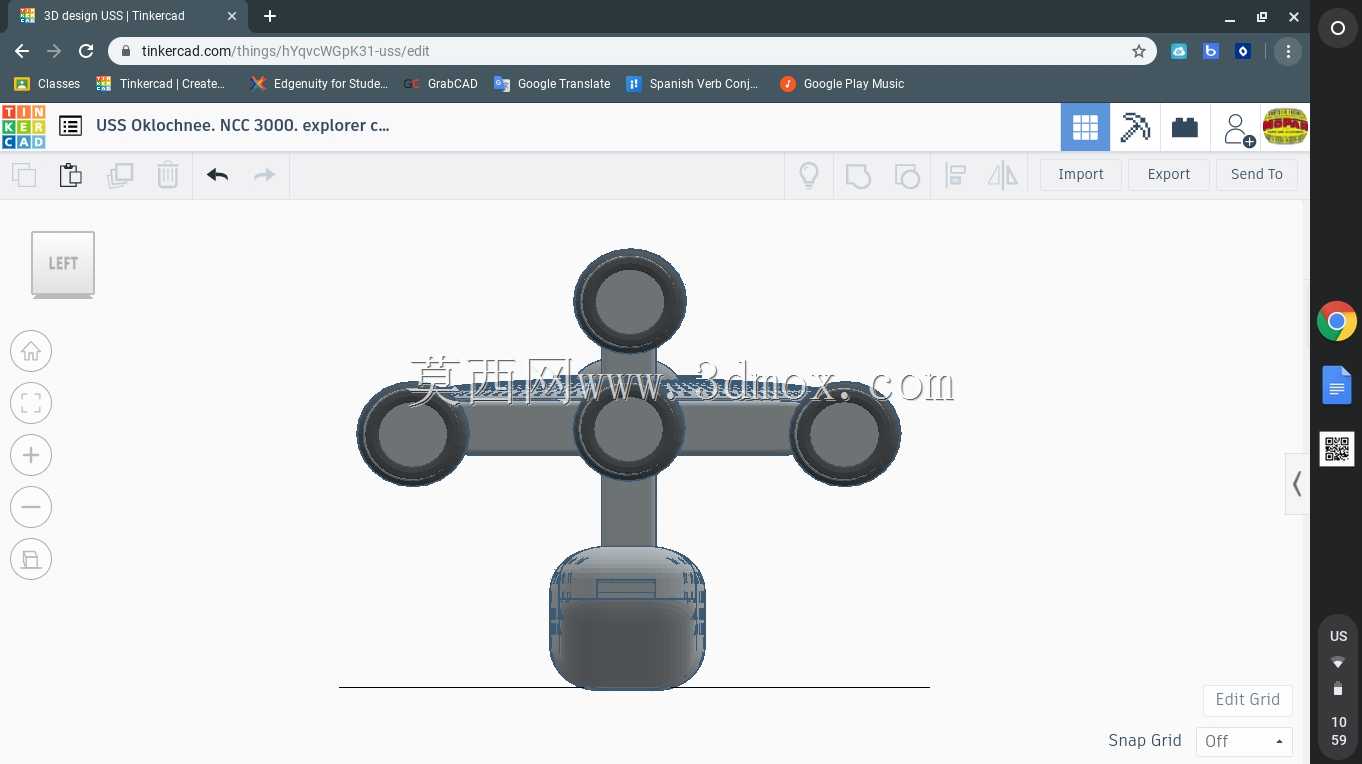
Task: Expand the collapsed shapes panel arrow
Action: coord(1297,484)
